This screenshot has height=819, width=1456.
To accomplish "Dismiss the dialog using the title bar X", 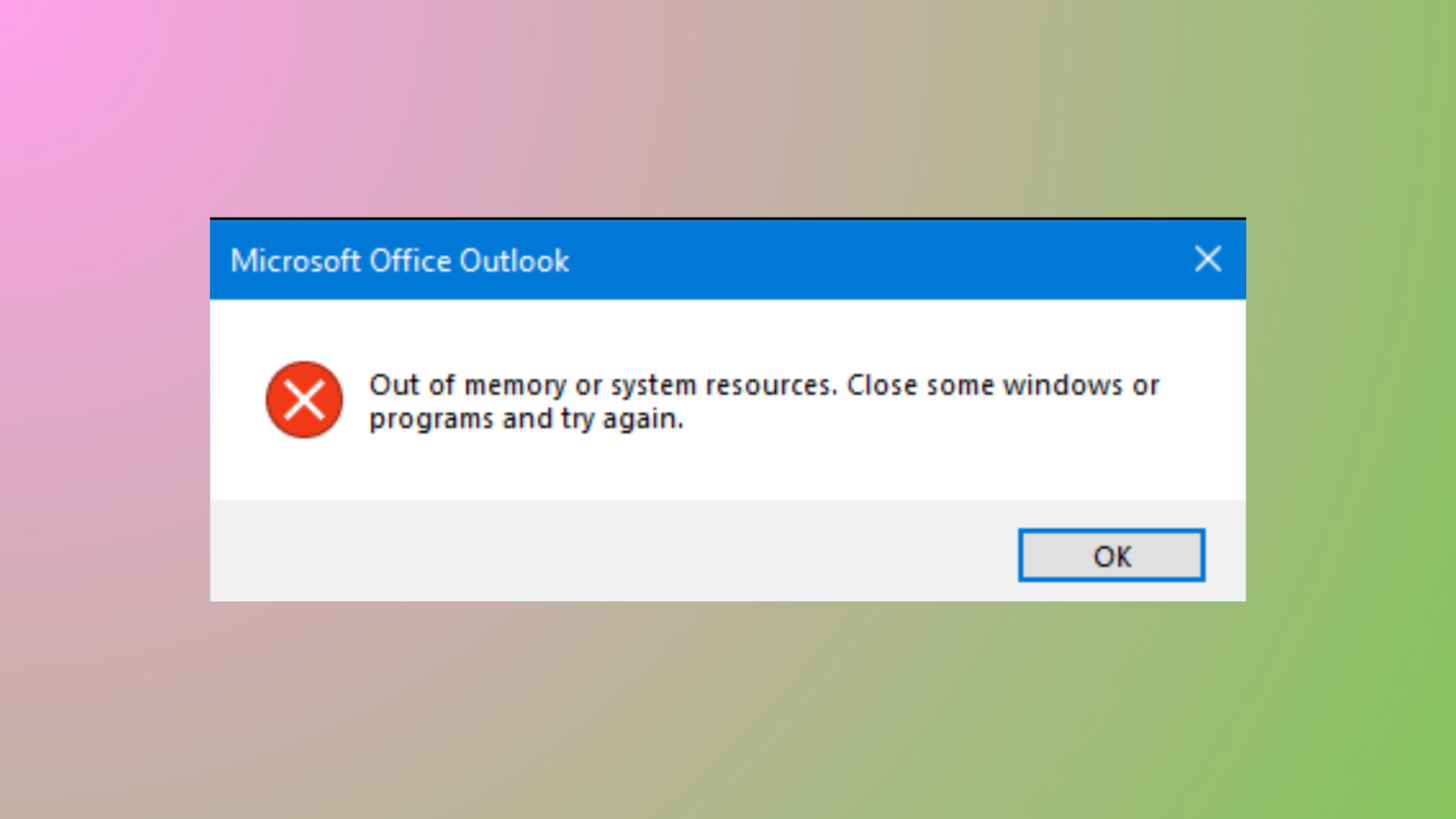I will (x=1208, y=259).
